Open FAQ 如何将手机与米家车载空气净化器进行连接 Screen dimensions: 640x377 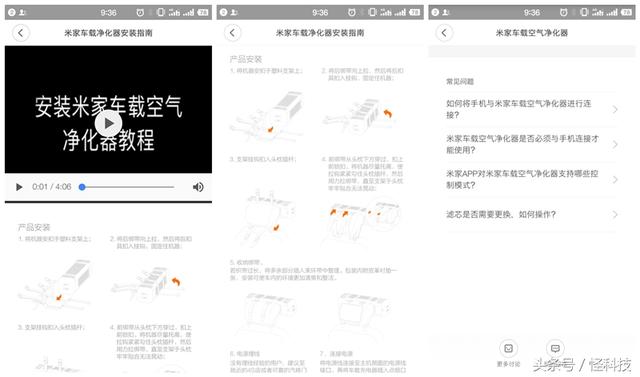click(x=531, y=109)
